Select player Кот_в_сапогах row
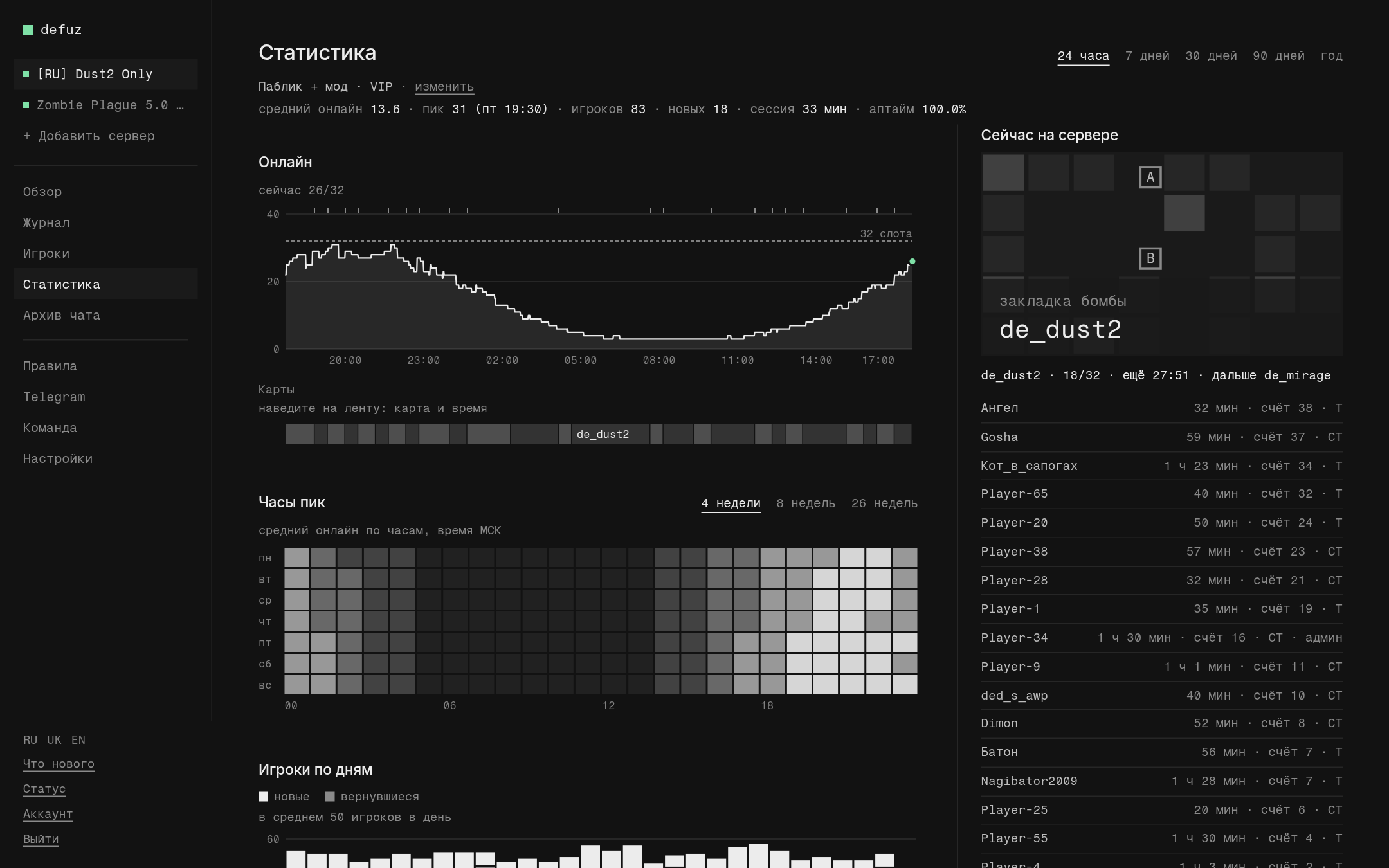The width and height of the screenshot is (1389, 868). click(x=1161, y=466)
